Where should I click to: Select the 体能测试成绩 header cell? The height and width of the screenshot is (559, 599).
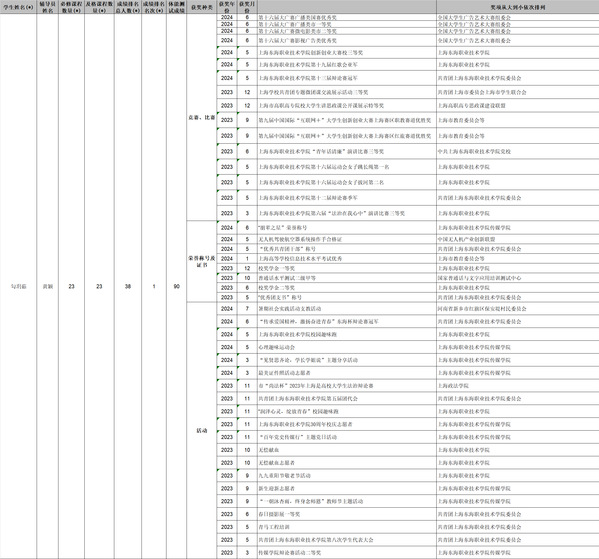(176, 7)
